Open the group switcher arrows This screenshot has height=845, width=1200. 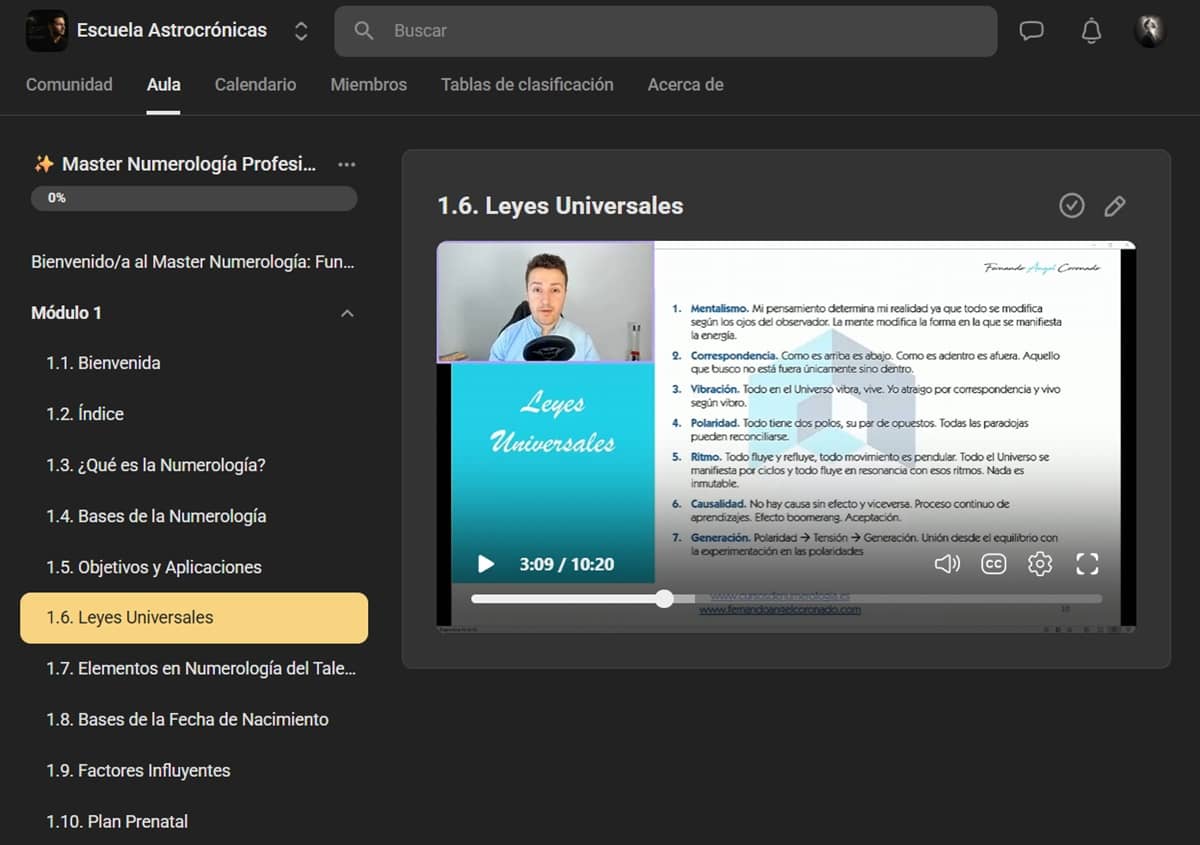coord(301,31)
